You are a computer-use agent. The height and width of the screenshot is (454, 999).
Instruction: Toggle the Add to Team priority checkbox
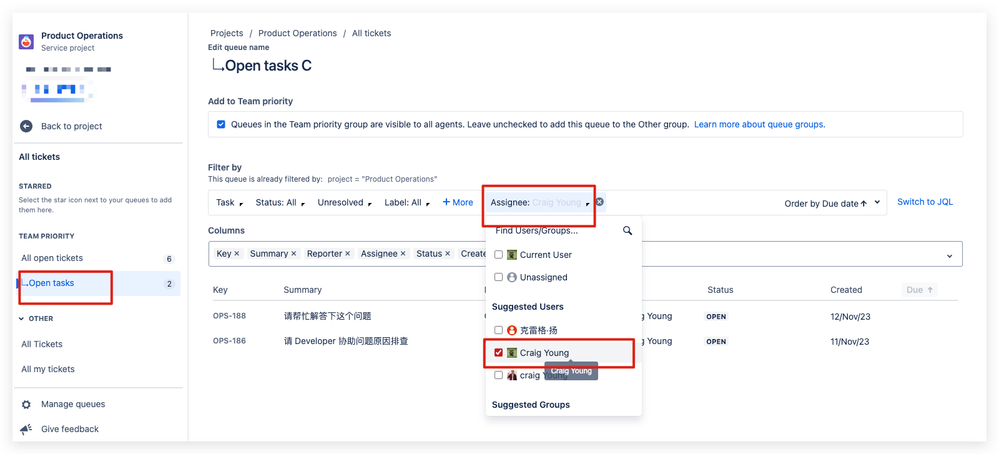[x=221, y=125]
